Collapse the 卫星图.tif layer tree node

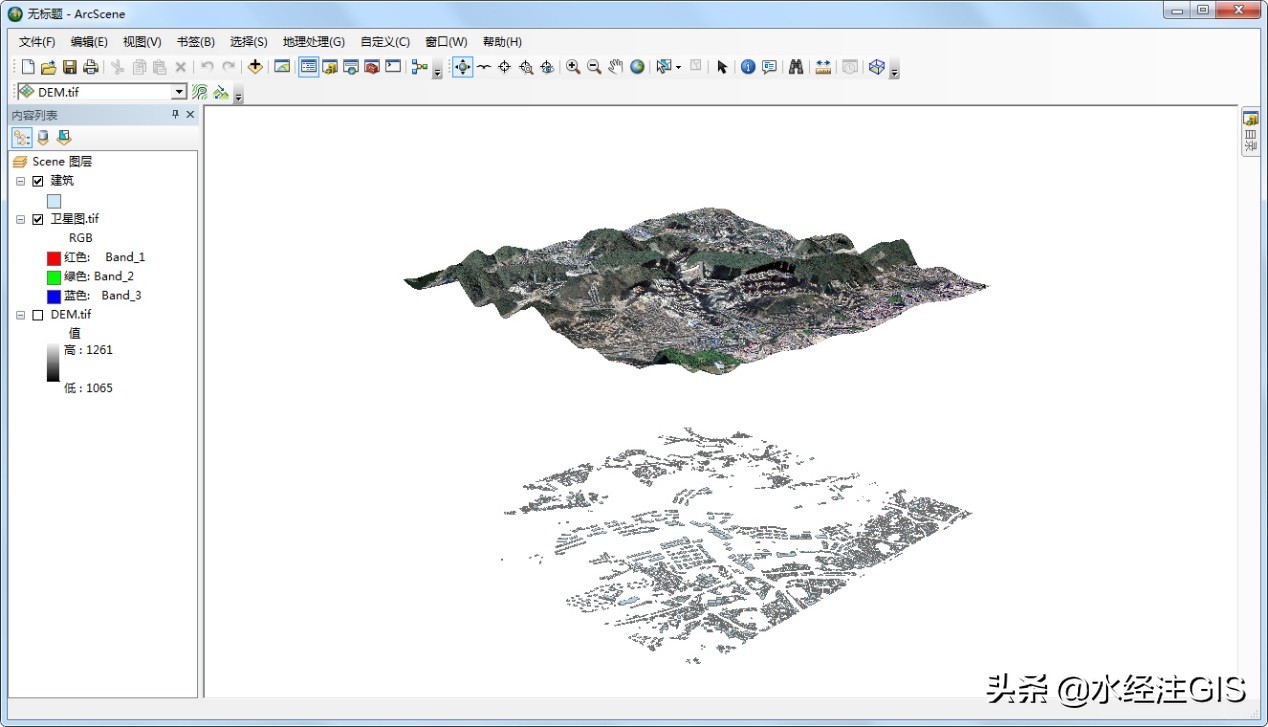click(x=20, y=219)
